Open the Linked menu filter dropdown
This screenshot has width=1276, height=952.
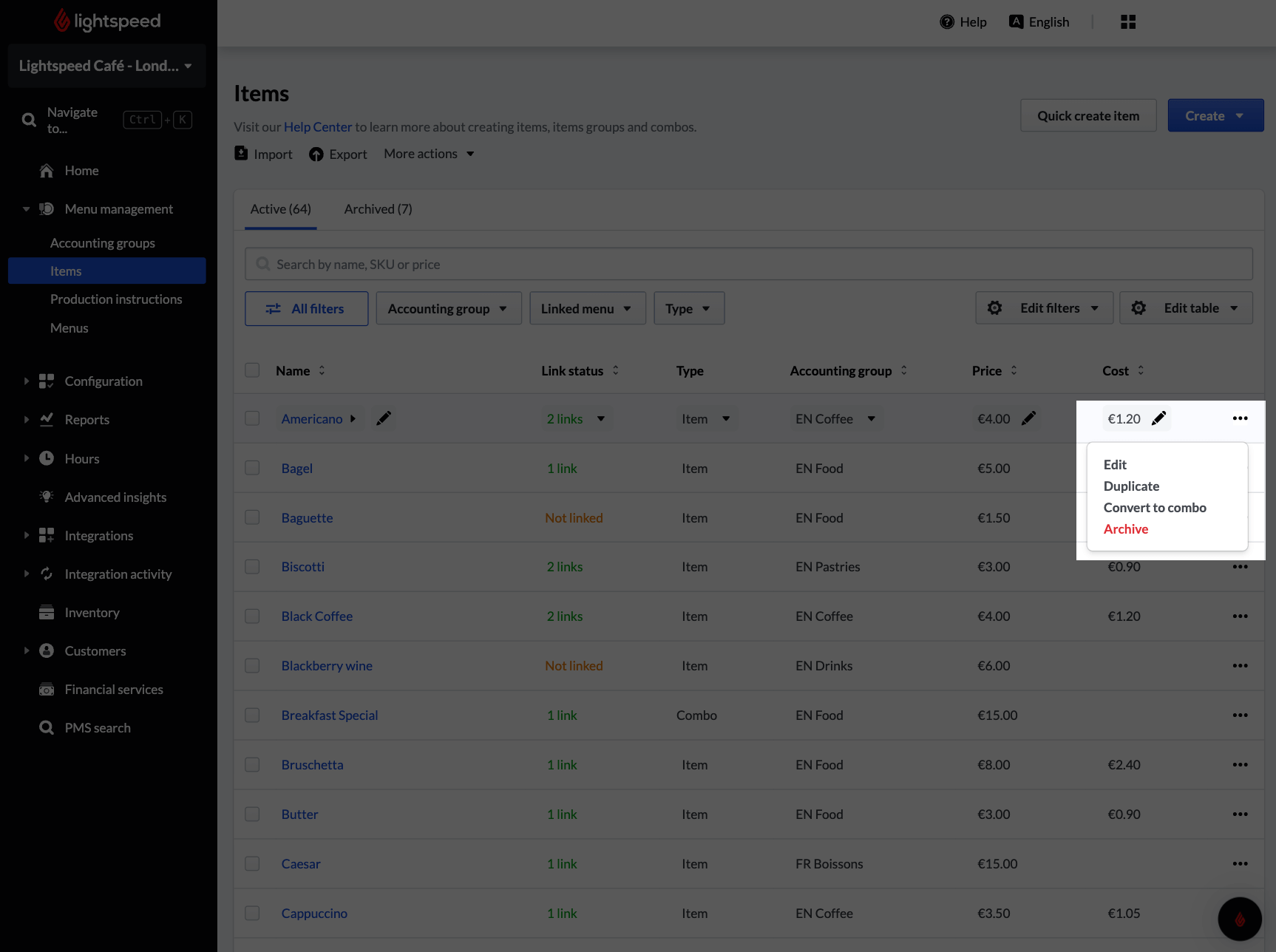pyautogui.click(x=588, y=308)
